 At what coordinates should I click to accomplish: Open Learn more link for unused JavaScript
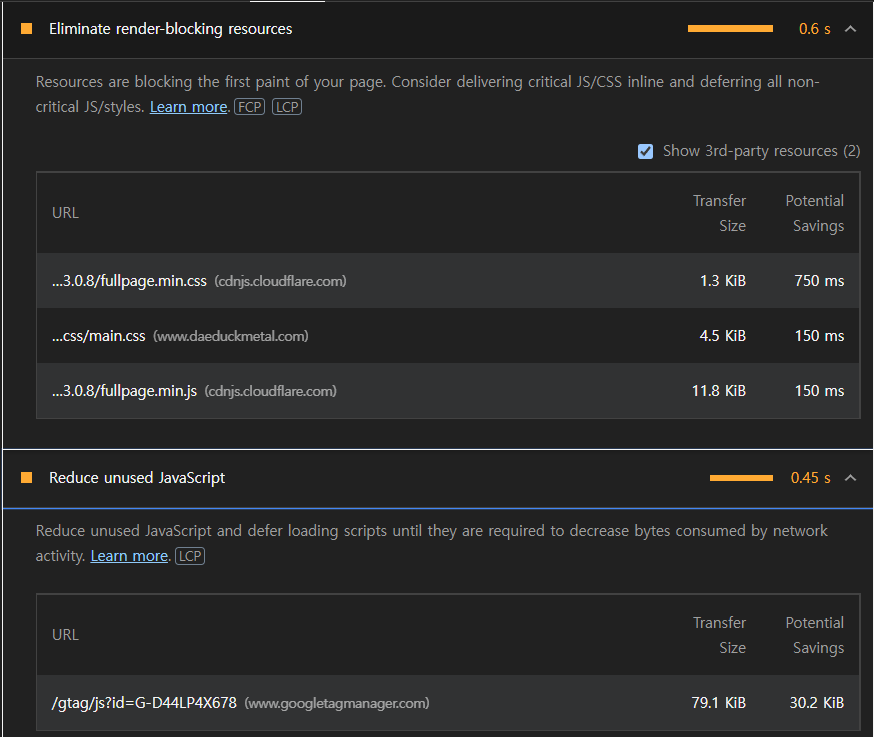pos(129,556)
